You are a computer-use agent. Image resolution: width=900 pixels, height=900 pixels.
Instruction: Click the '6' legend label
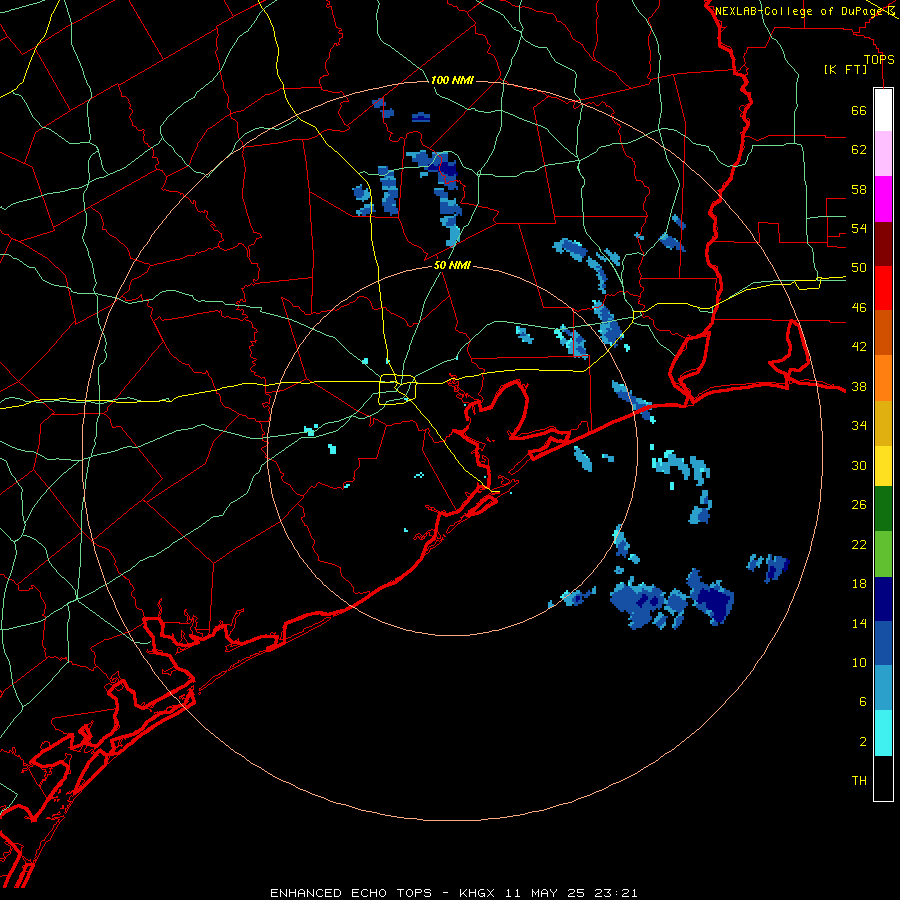[863, 702]
